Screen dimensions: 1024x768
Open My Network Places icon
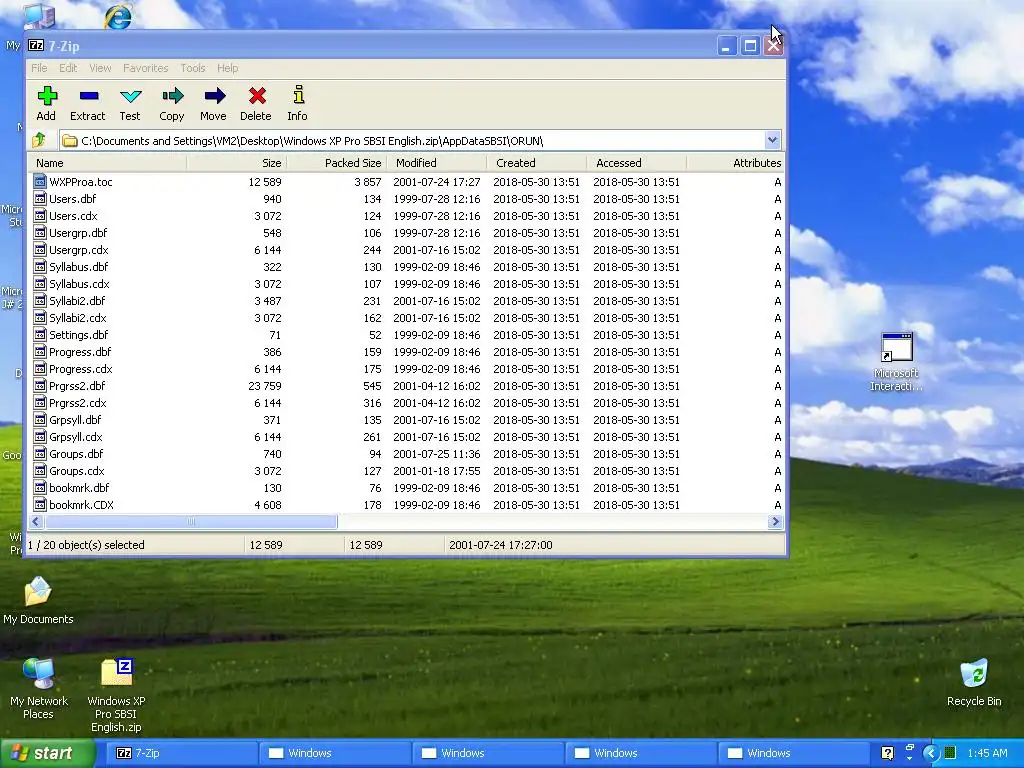pos(39,689)
